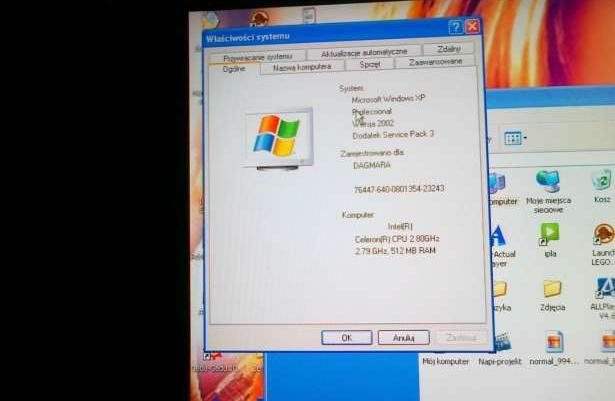
Task: Open the Zaawansowane tab
Action: tap(435, 62)
